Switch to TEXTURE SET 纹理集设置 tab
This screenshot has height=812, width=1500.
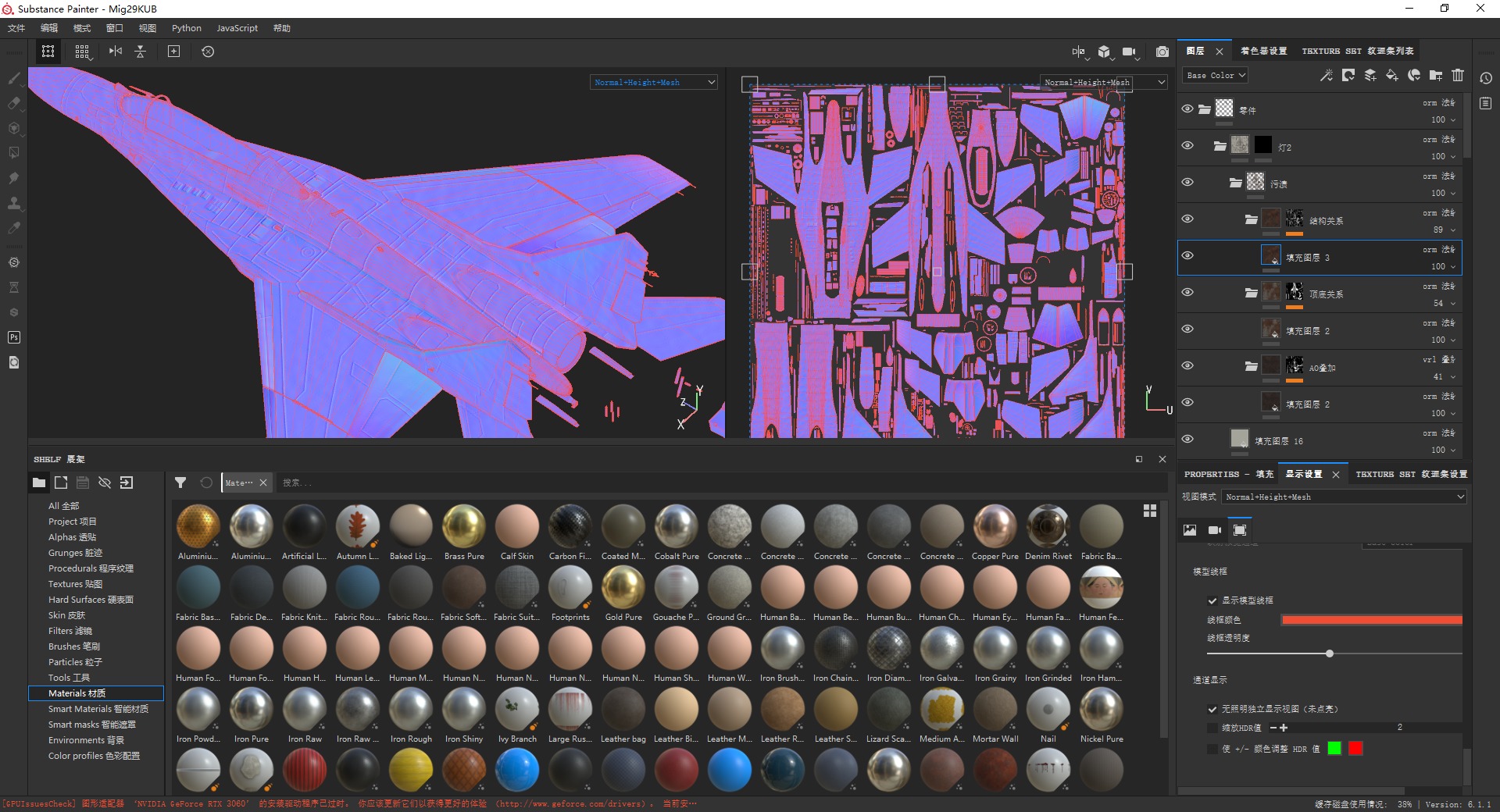pyautogui.click(x=1412, y=474)
